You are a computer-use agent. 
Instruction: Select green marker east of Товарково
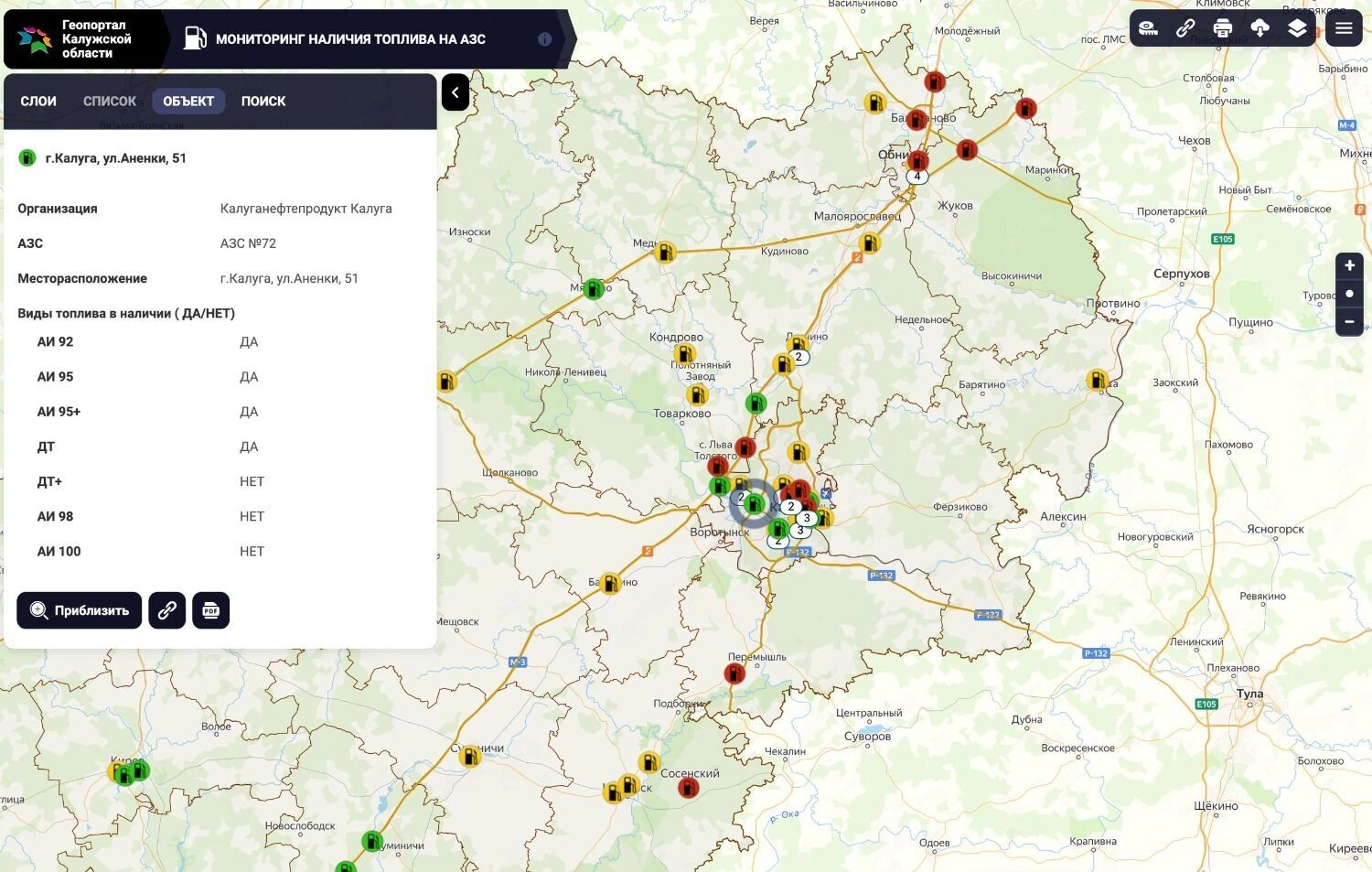coord(756,404)
